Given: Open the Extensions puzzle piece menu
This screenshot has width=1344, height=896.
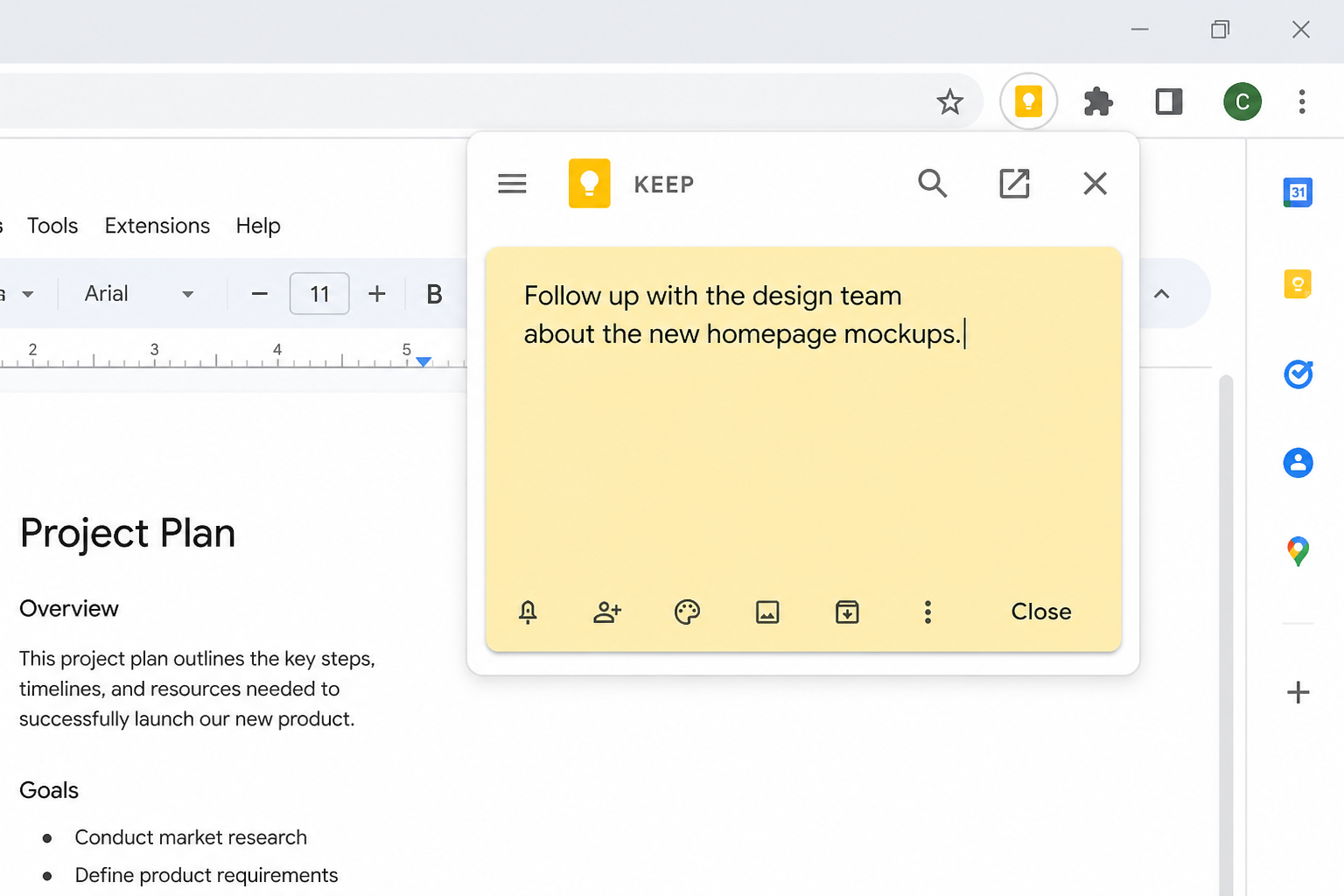Looking at the screenshot, I should tap(1098, 101).
